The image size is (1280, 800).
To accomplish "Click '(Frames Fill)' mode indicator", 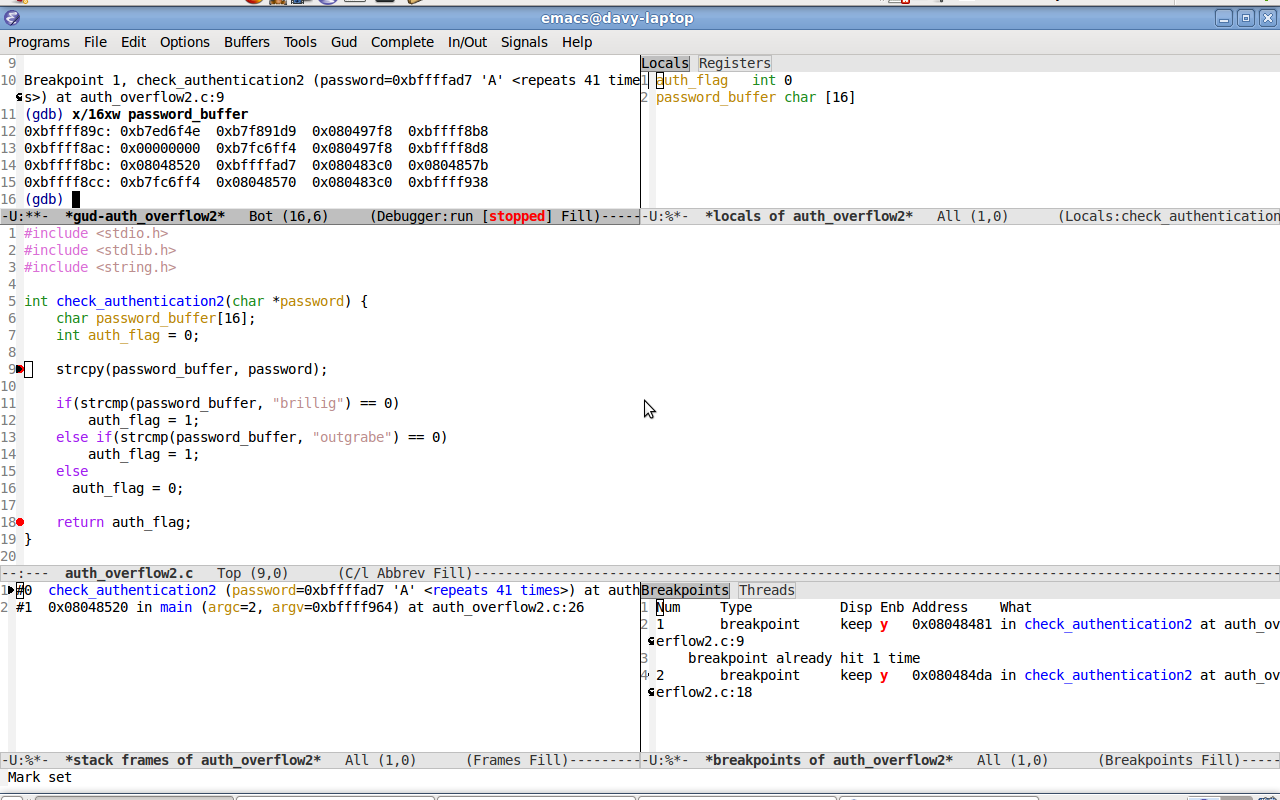I will (517, 760).
